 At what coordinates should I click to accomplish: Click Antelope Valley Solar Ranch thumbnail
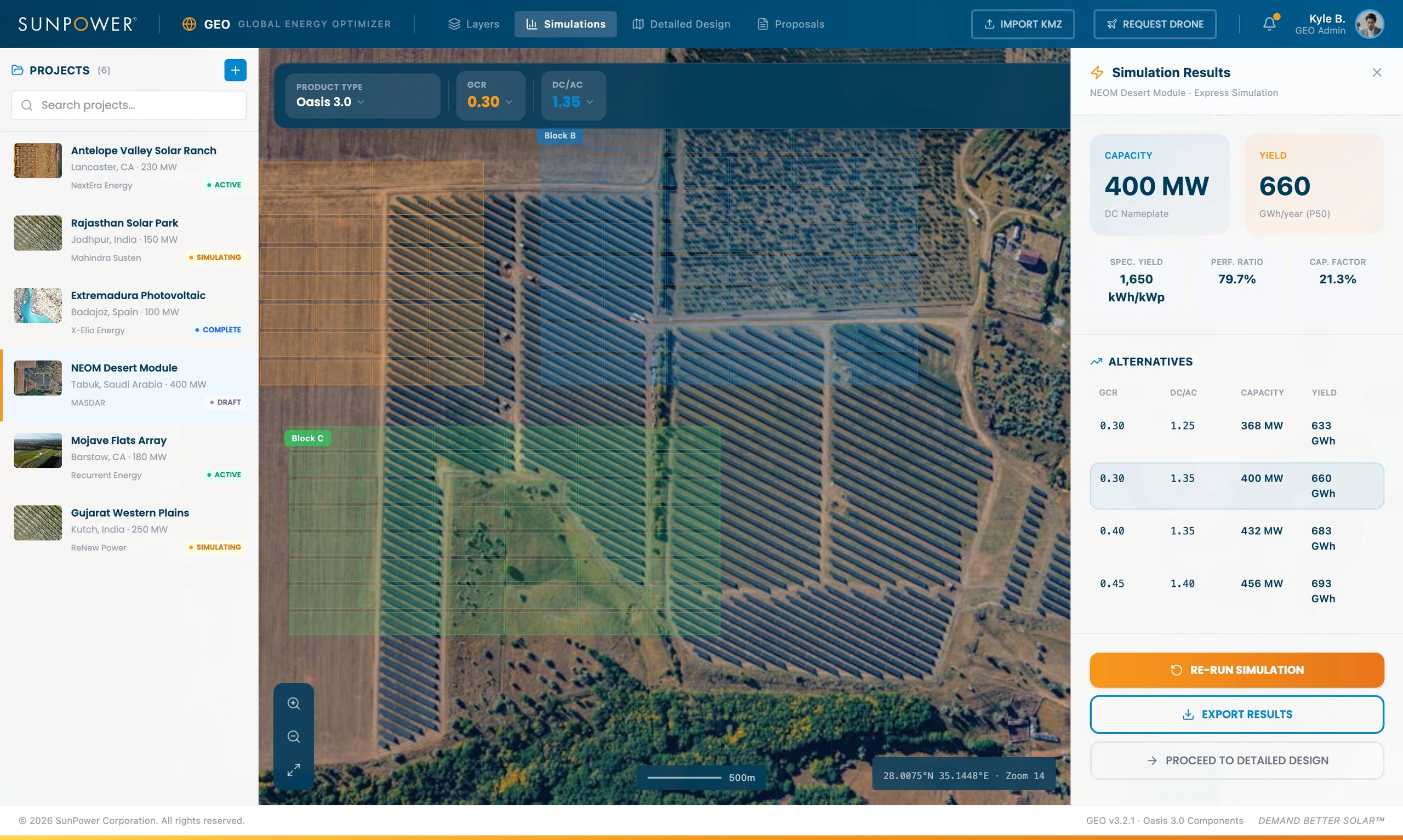click(x=38, y=161)
